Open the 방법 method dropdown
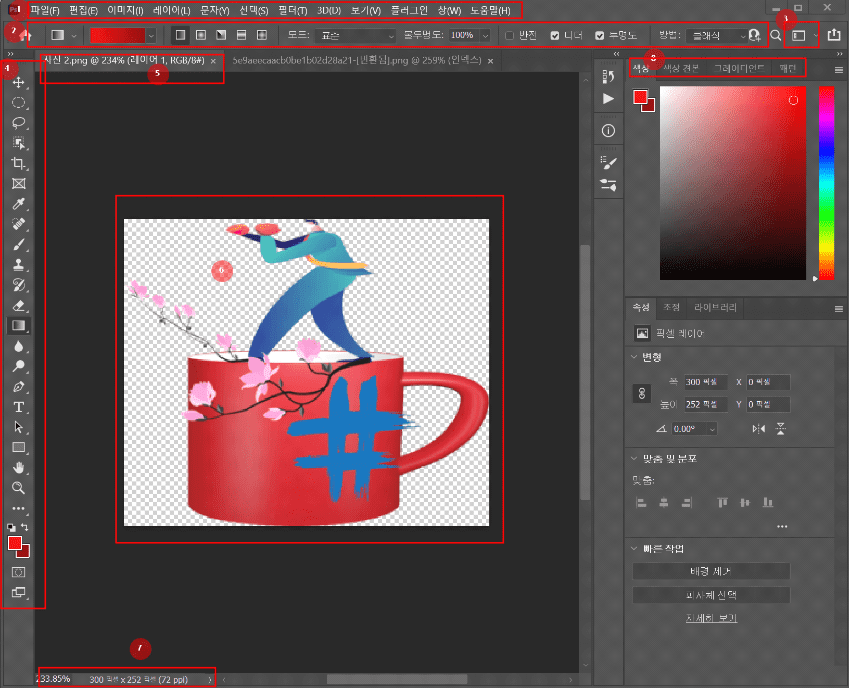Viewport: 849px width, 688px height. click(x=716, y=36)
